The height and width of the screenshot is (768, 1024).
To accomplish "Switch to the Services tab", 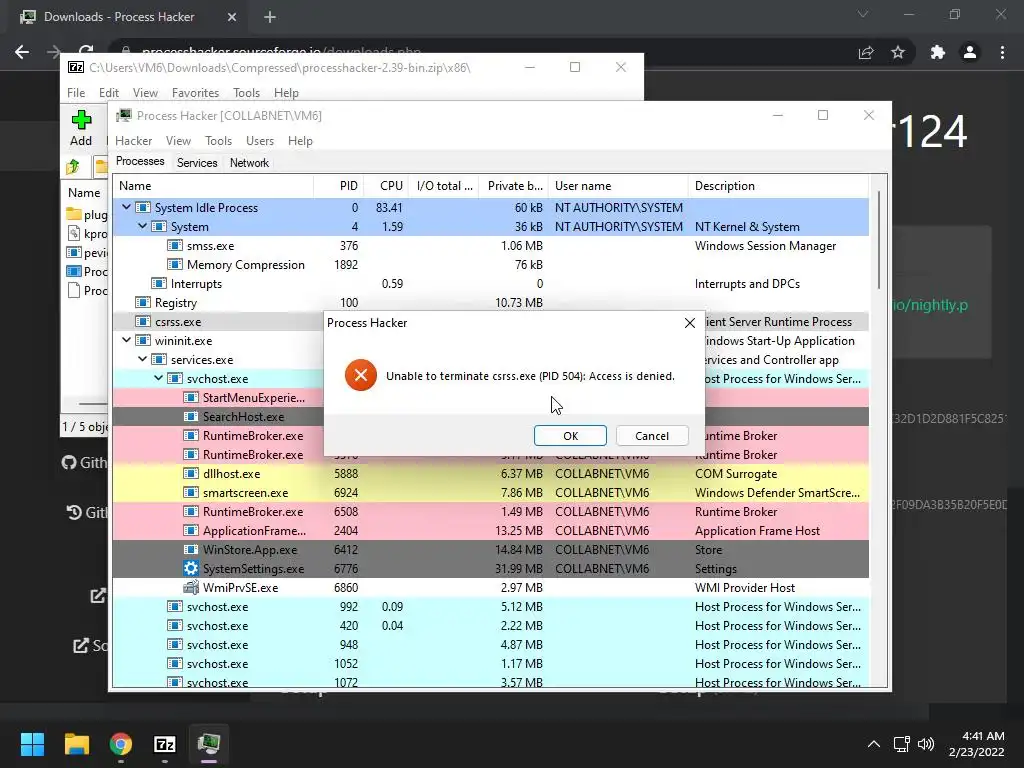I will click(197, 163).
